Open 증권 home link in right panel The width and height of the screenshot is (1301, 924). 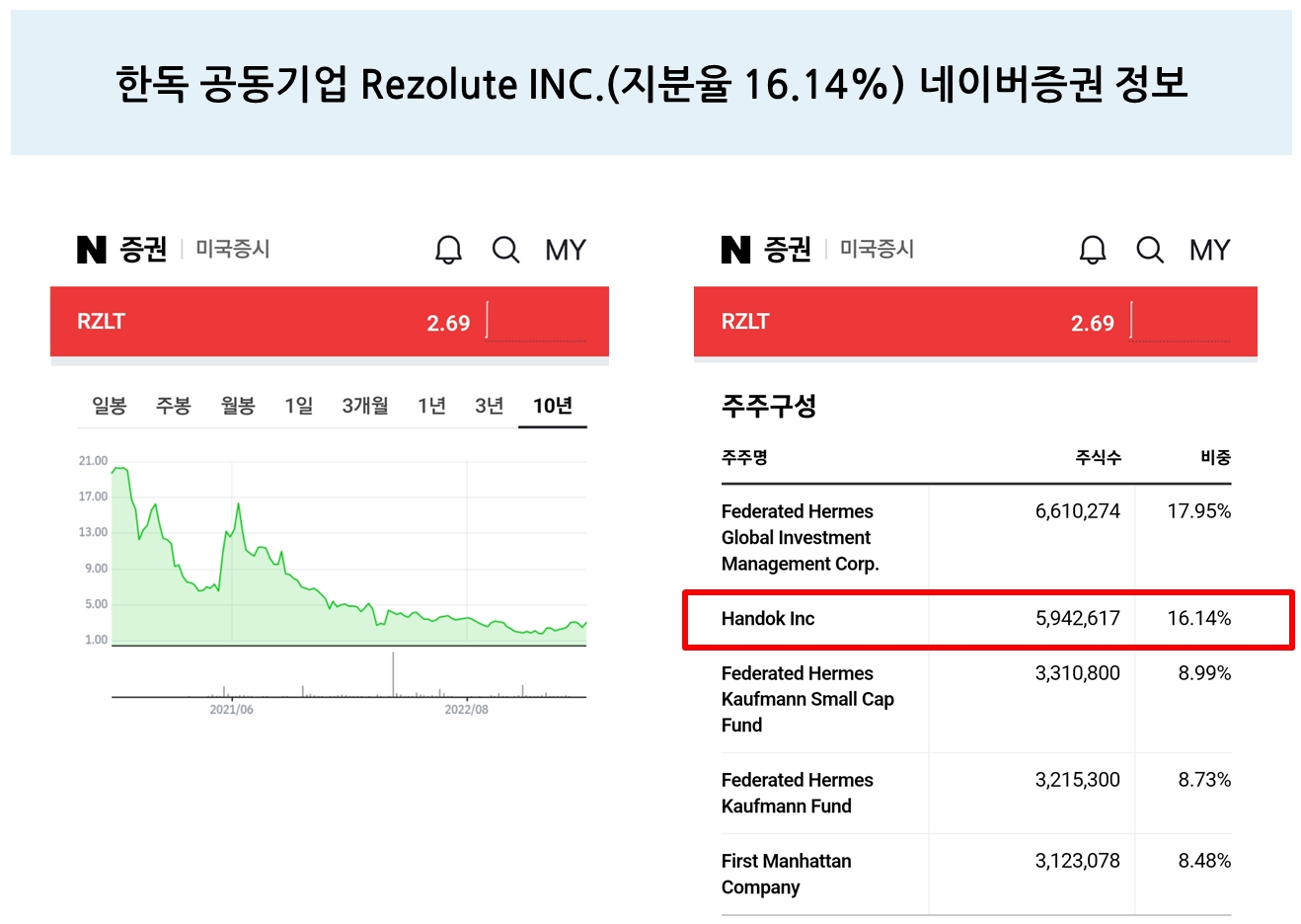click(788, 249)
